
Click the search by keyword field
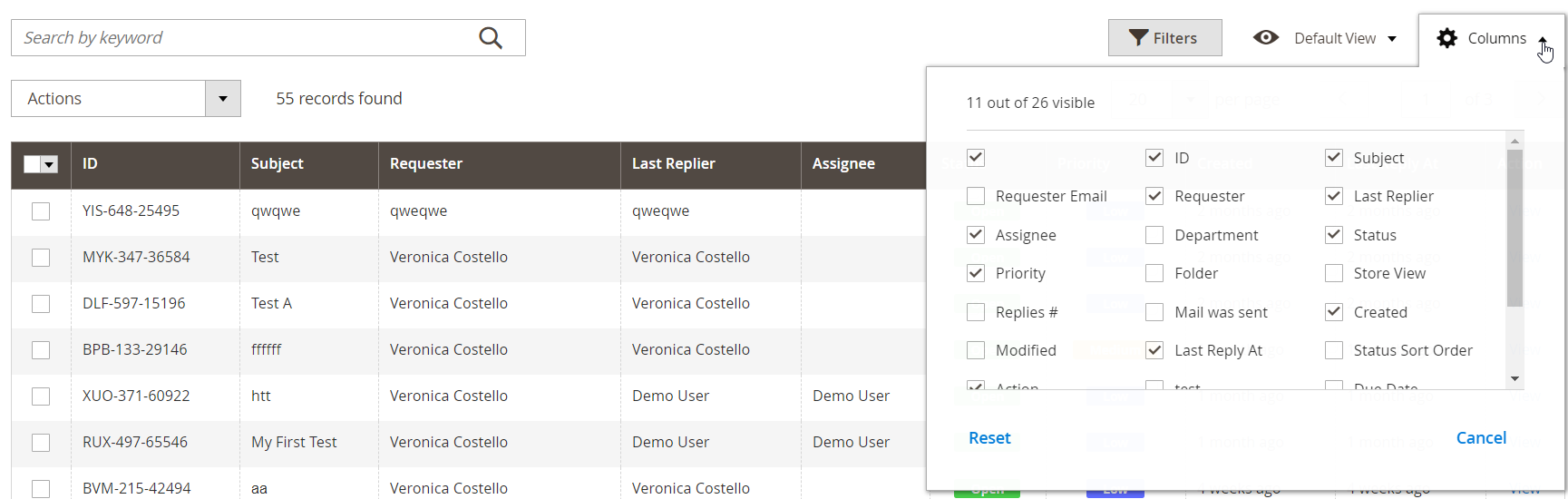click(x=268, y=38)
